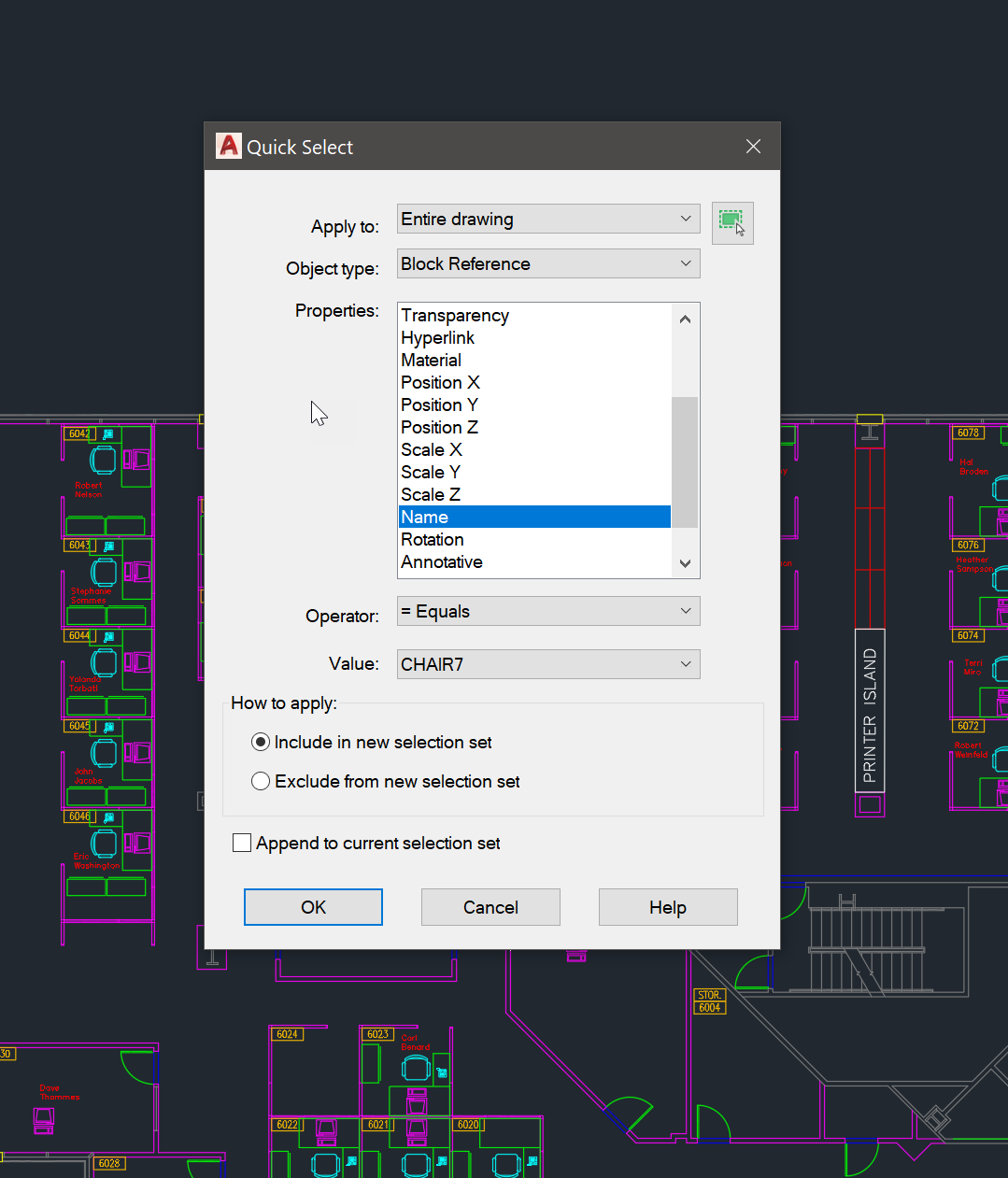Click the Select Objects icon beside Apply to
This screenshot has height=1178, width=1008.
732,223
